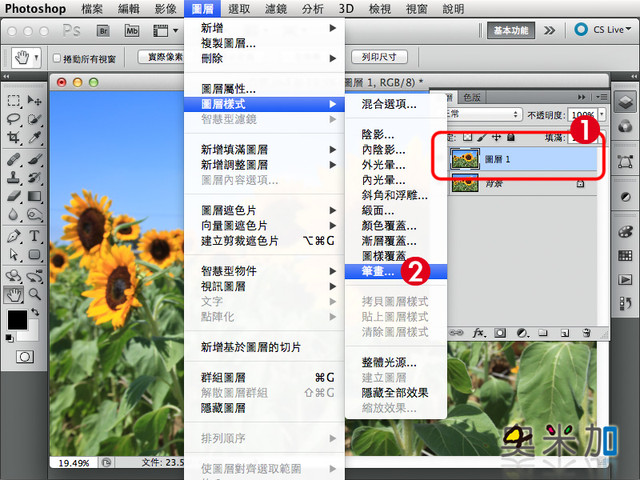Select the Blur tool
640x480 pixels.
pyautogui.click(x=13, y=215)
